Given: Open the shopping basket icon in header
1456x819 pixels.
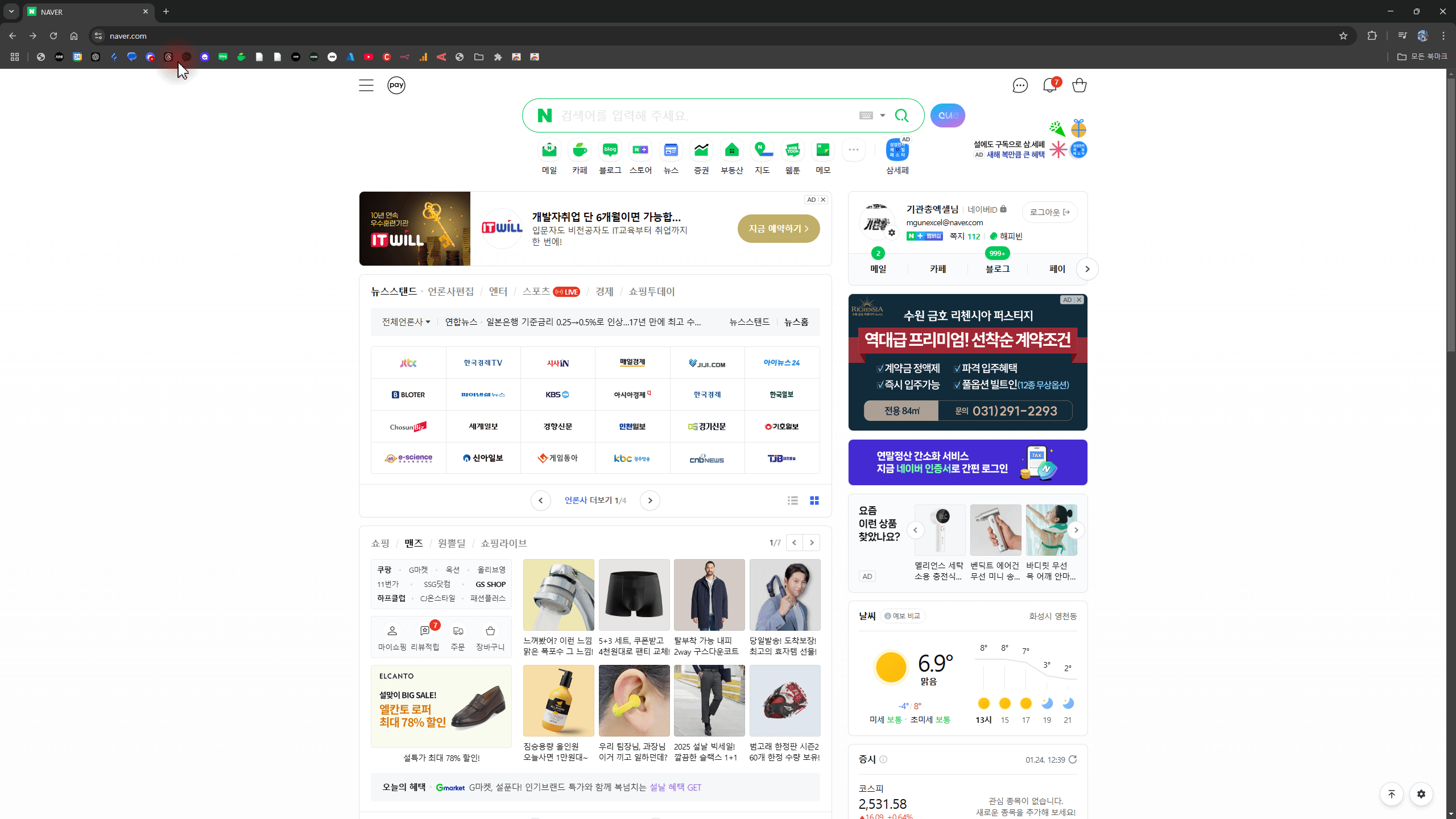Looking at the screenshot, I should (1079, 85).
